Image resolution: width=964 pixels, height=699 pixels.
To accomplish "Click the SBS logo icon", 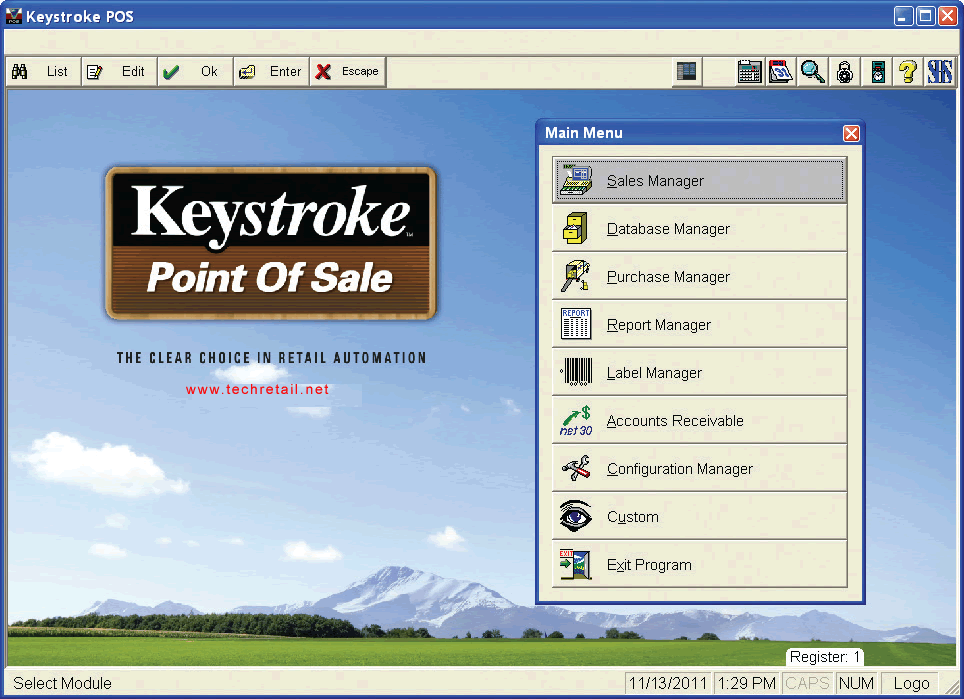I will (939, 72).
